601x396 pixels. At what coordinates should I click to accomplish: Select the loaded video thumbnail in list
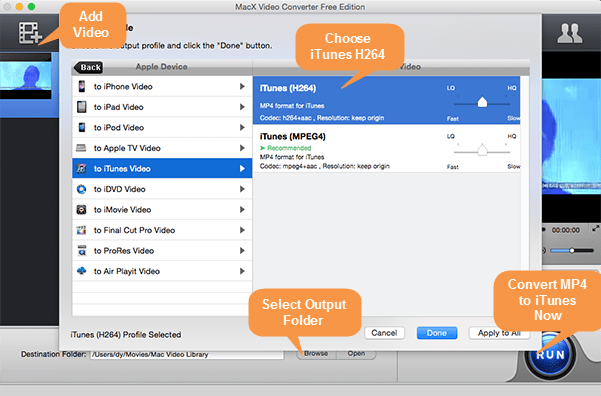tap(26, 77)
